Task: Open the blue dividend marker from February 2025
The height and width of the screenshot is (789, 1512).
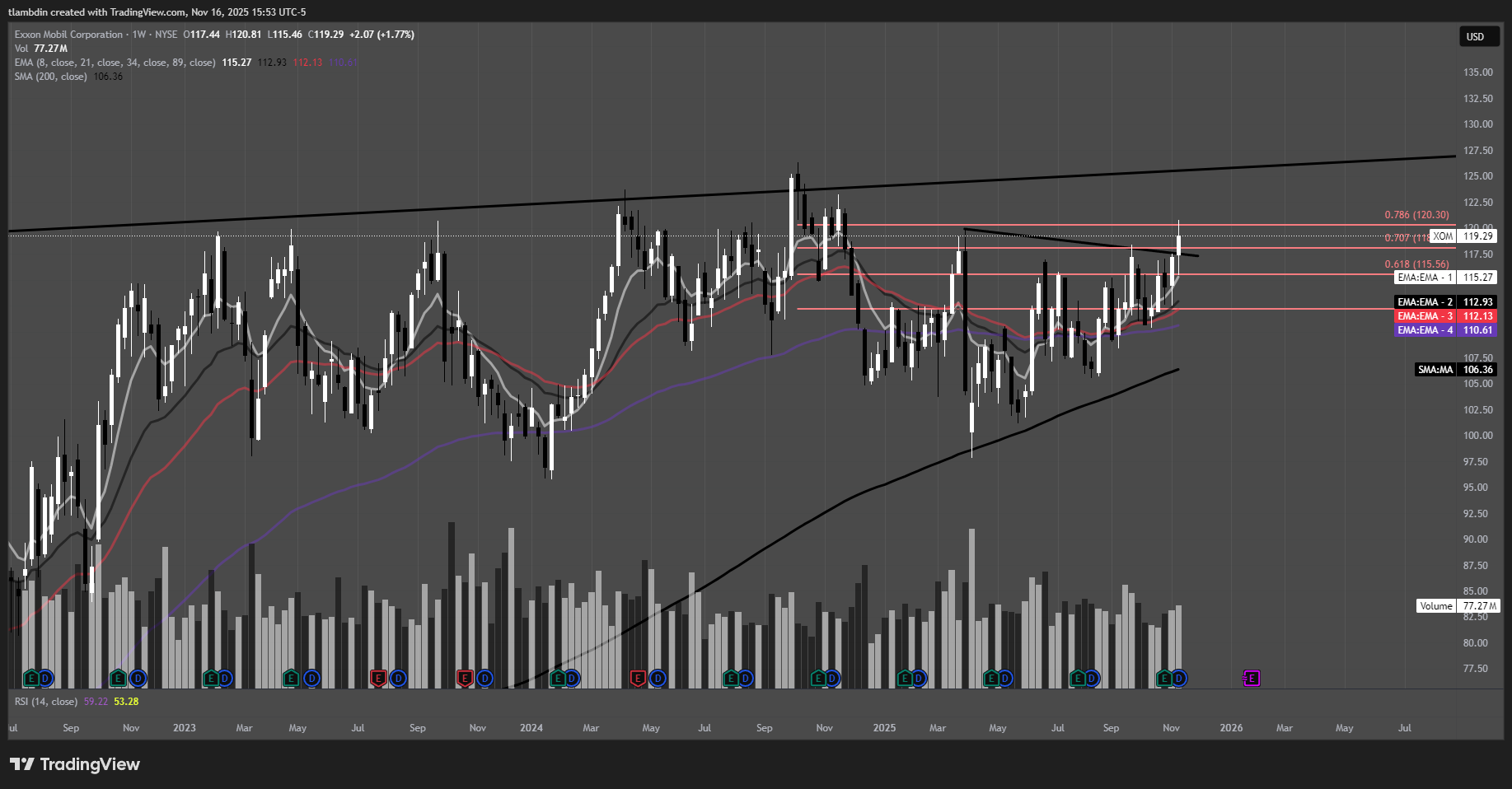Action: coord(919,679)
